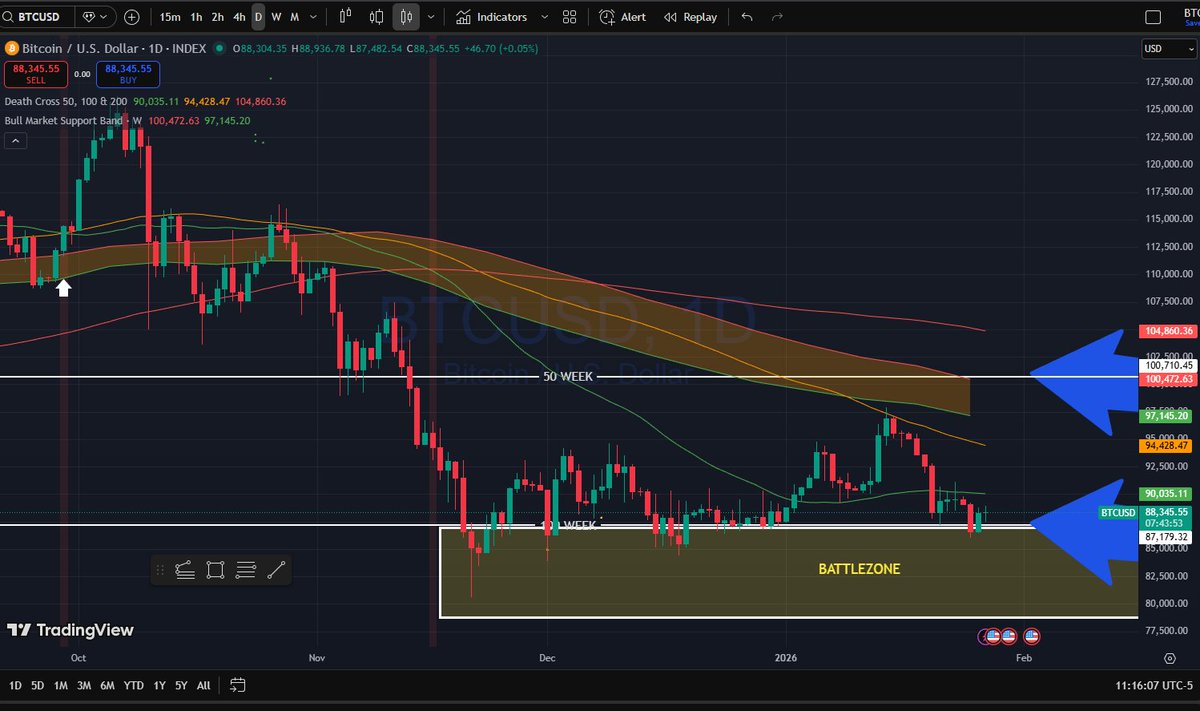Click the rightmost US flag event marker
1200x711 pixels.
coord(1031,636)
